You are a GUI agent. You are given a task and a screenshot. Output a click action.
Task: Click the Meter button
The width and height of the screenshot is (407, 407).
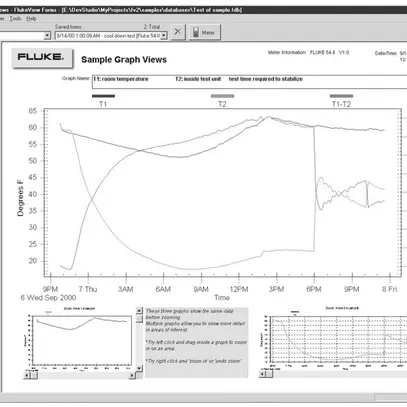[x=204, y=32]
